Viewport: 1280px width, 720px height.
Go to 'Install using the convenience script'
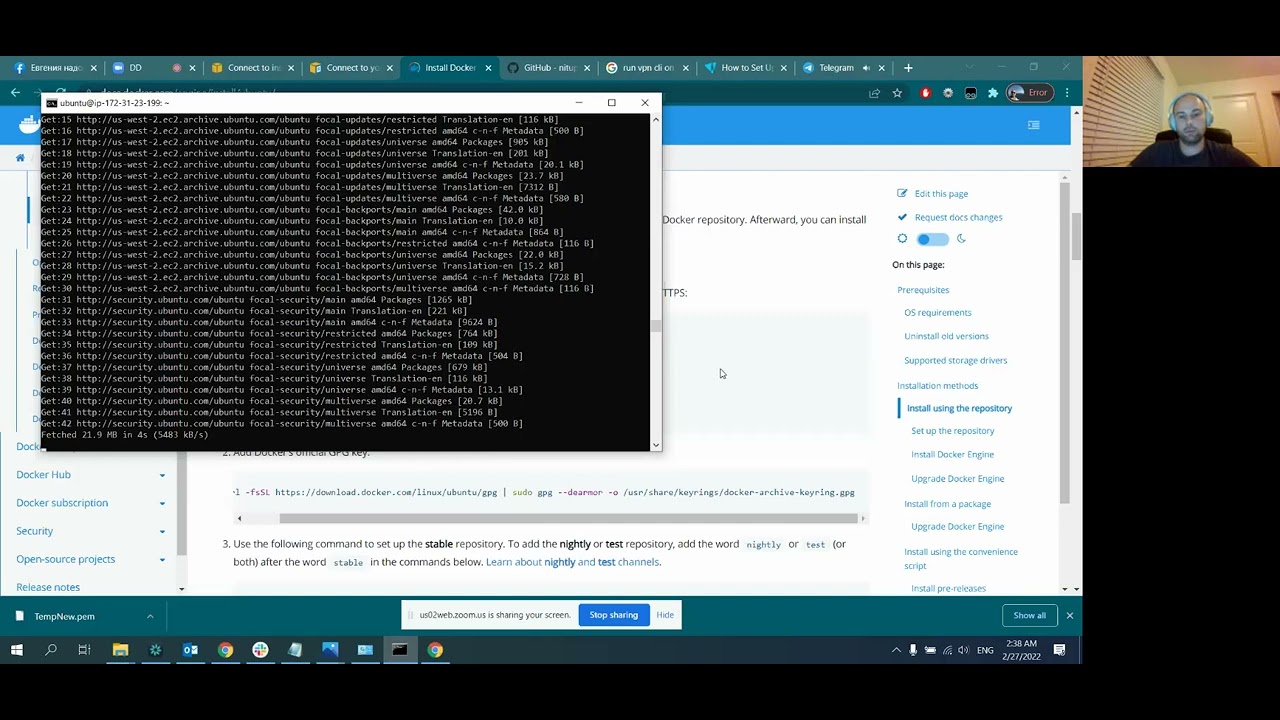[x=961, y=559]
